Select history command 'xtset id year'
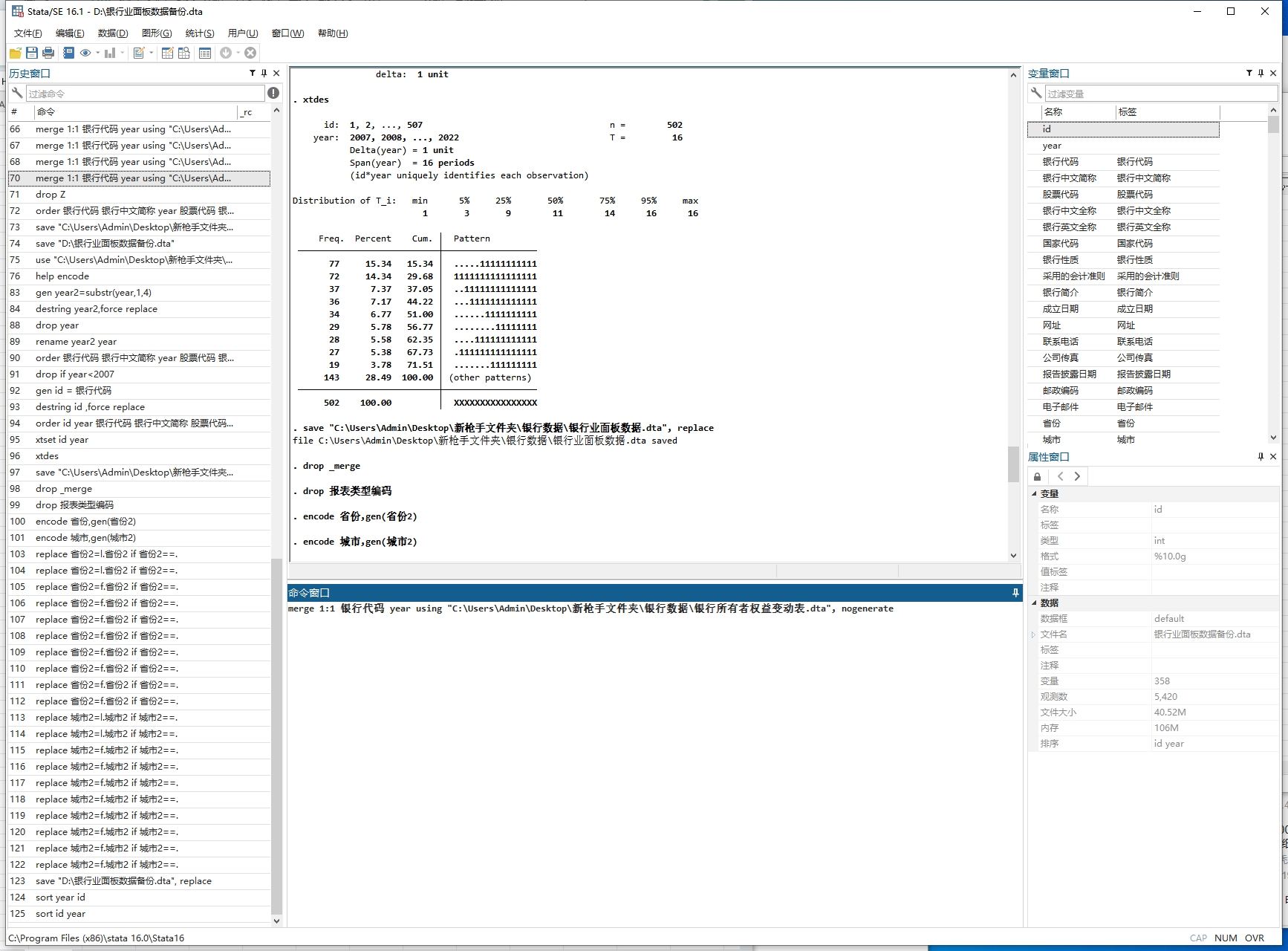This screenshot has width=1288, height=951. (x=62, y=440)
